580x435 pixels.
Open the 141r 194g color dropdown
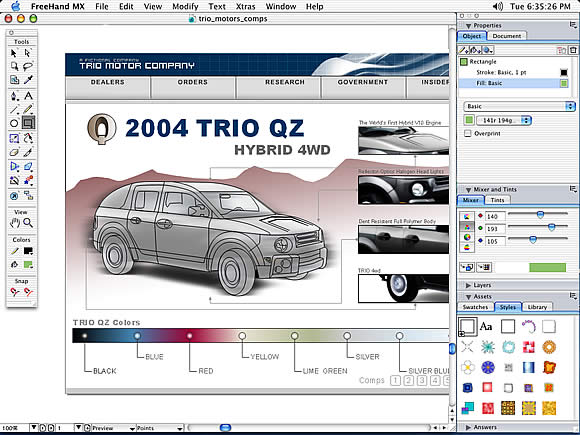pos(504,120)
